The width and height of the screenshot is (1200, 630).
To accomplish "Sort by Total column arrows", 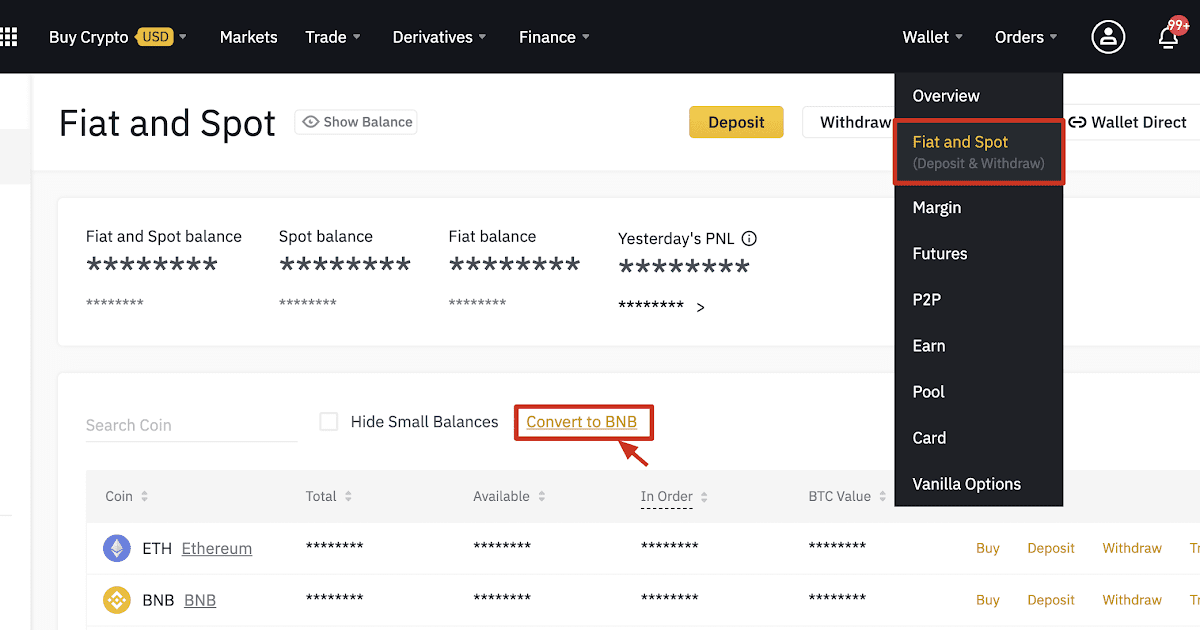I will (x=350, y=496).
